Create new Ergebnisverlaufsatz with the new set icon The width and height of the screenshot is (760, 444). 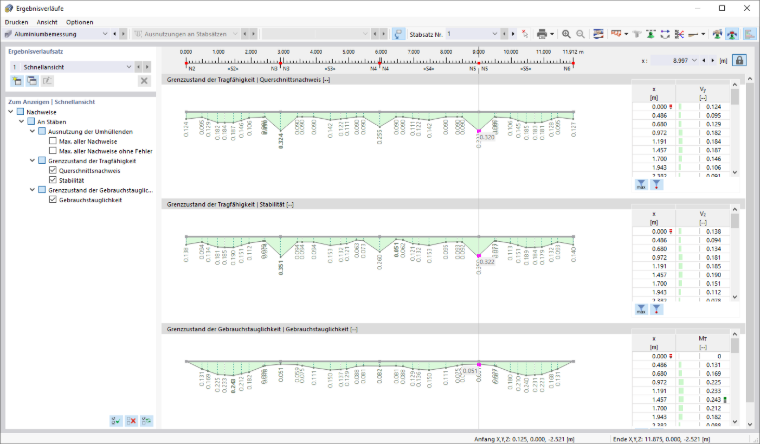pos(17,81)
